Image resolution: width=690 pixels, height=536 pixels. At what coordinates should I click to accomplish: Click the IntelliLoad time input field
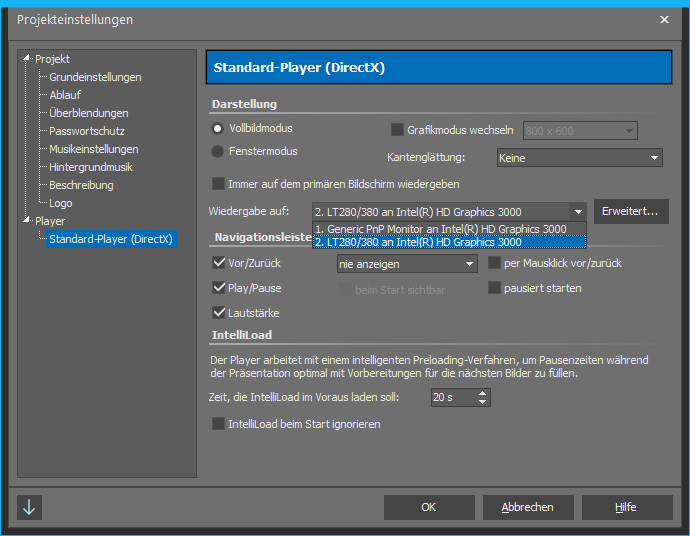(x=451, y=398)
